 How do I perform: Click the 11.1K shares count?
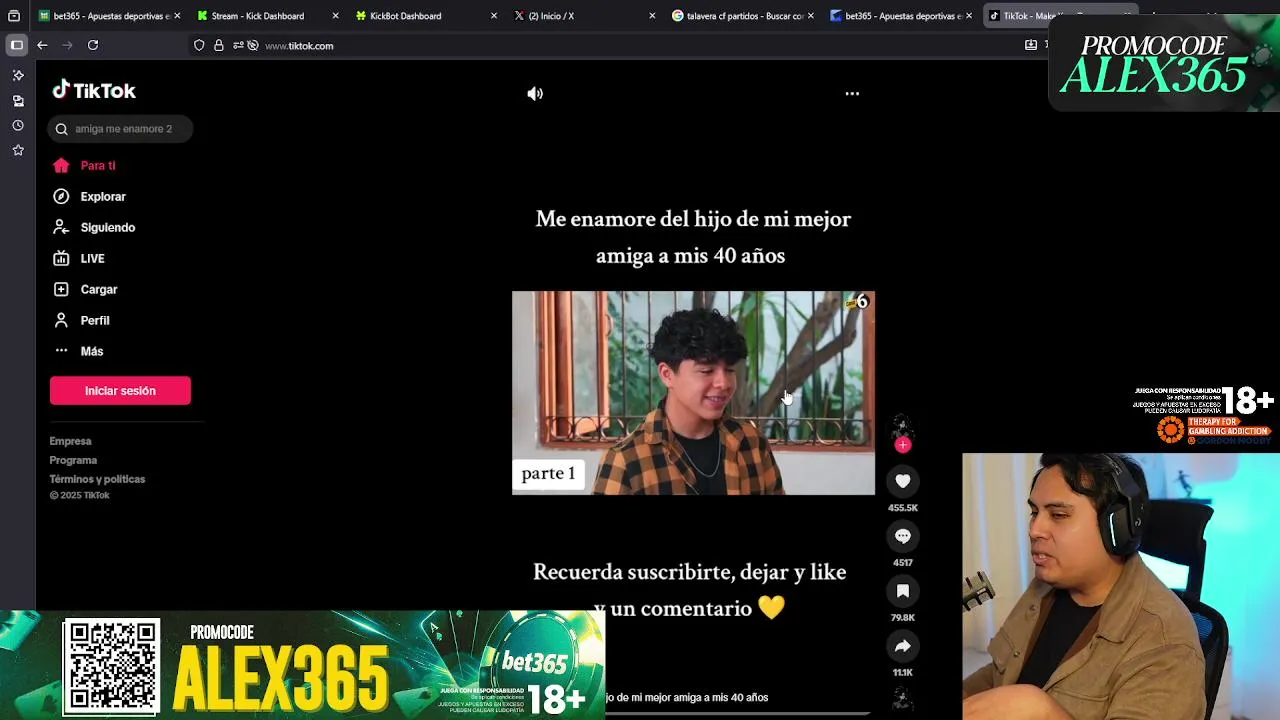point(902,673)
